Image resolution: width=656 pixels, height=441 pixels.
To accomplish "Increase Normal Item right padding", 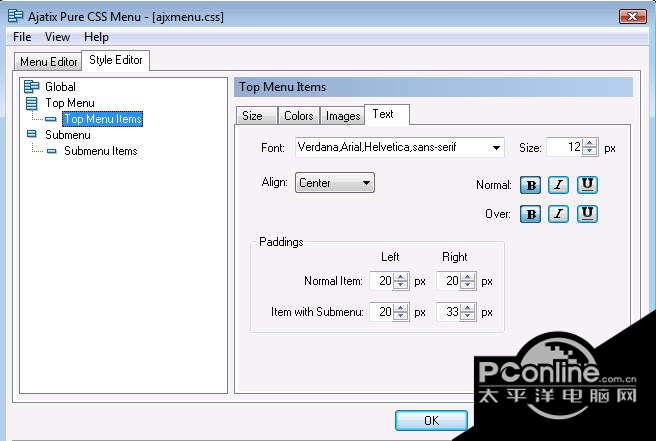I will click(x=468, y=277).
